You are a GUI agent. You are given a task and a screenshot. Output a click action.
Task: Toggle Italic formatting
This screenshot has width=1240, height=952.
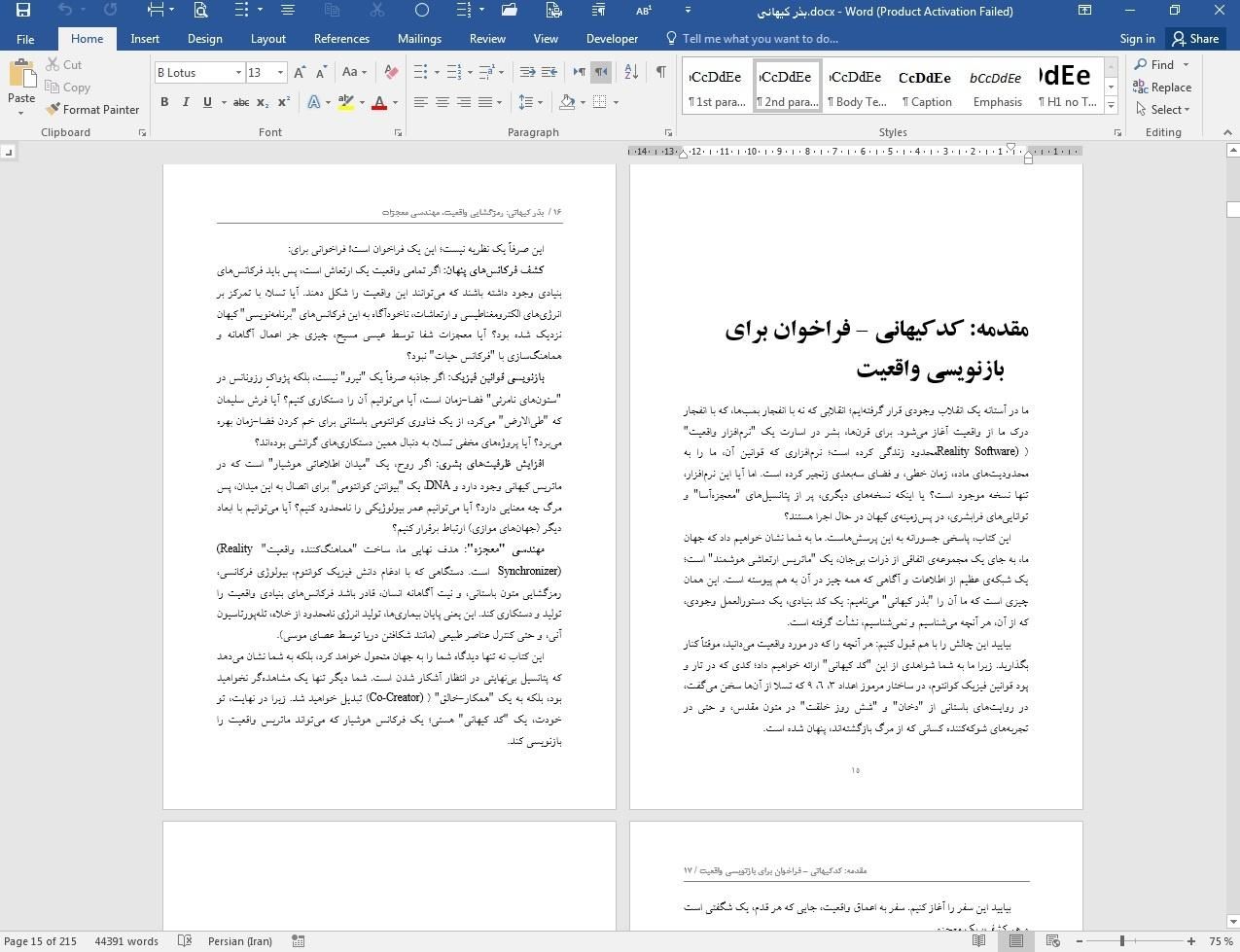pyautogui.click(x=186, y=102)
